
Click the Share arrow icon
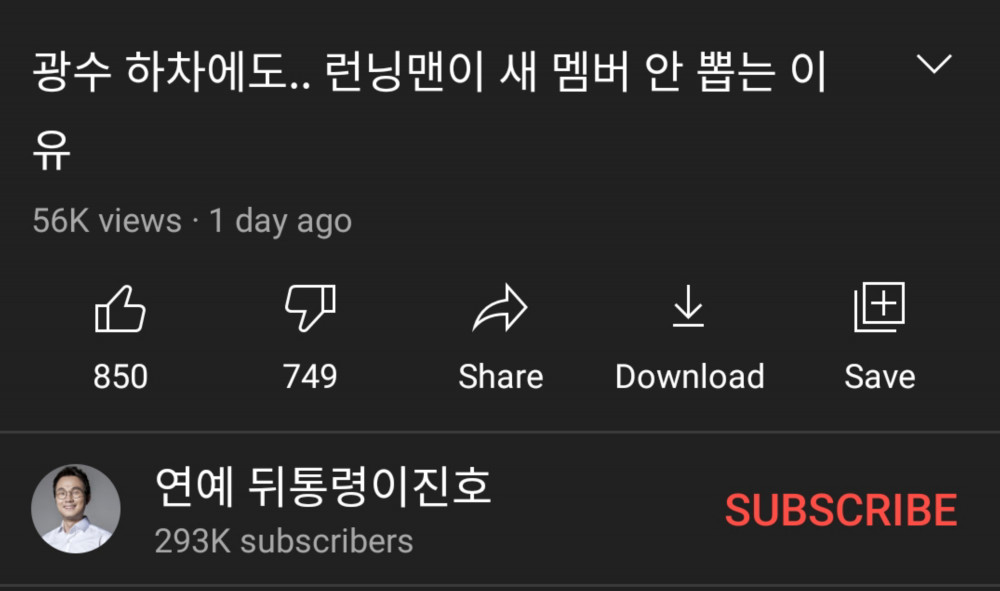pos(500,308)
